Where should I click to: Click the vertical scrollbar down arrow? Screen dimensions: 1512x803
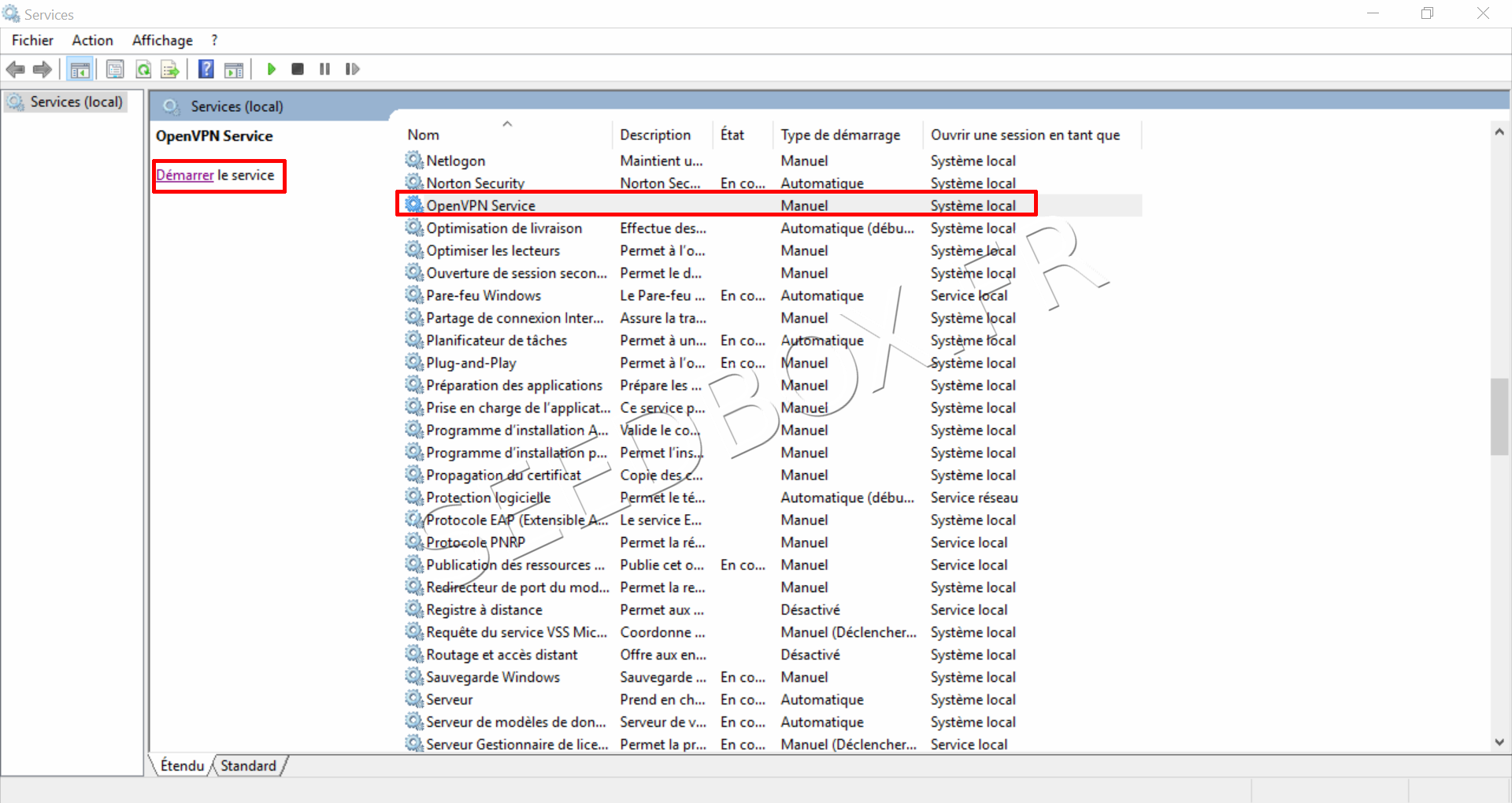[x=1499, y=742]
